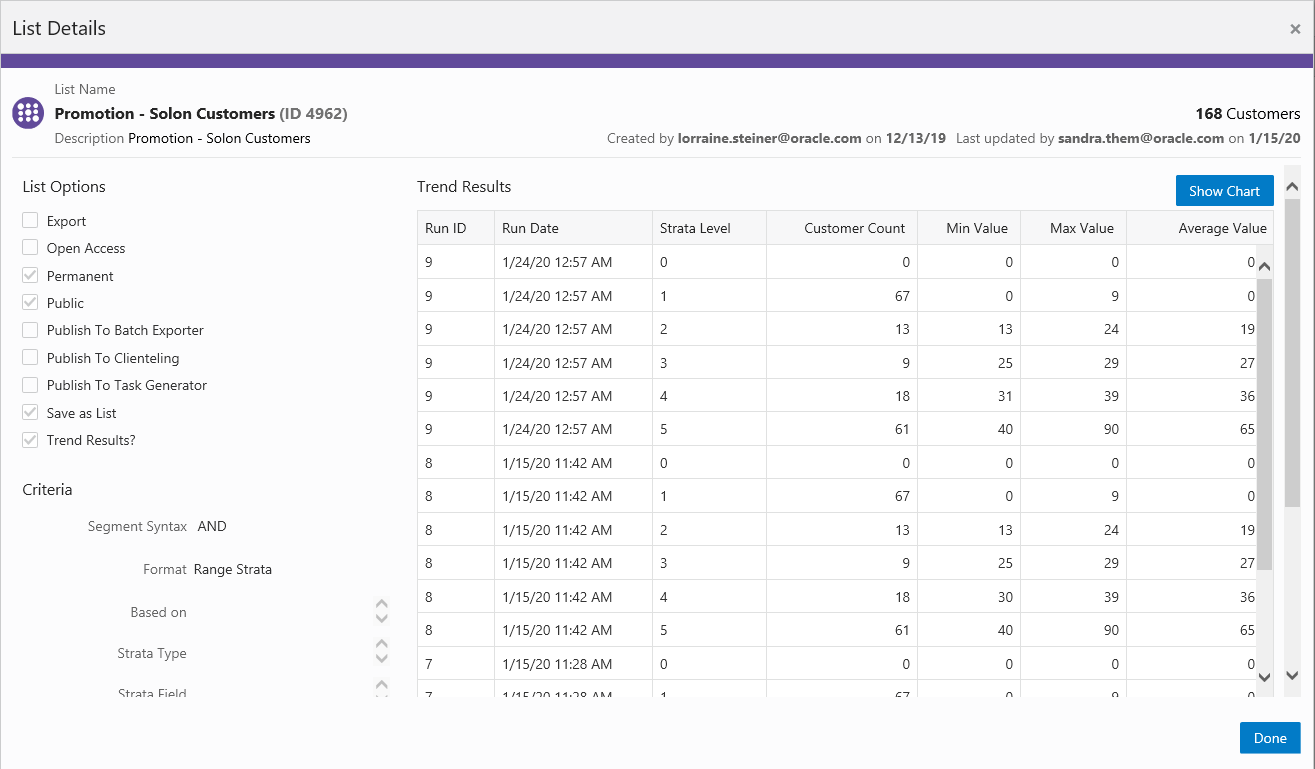Viewport: 1315px width, 769px height.
Task: Click average value 65 in Run 9 strata 5
Action: pyautogui.click(x=1247, y=429)
